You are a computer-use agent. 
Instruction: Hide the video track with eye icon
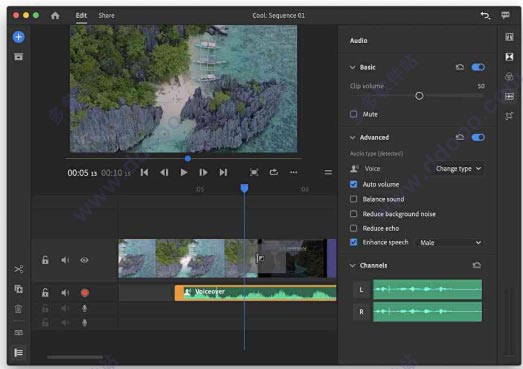click(x=84, y=260)
